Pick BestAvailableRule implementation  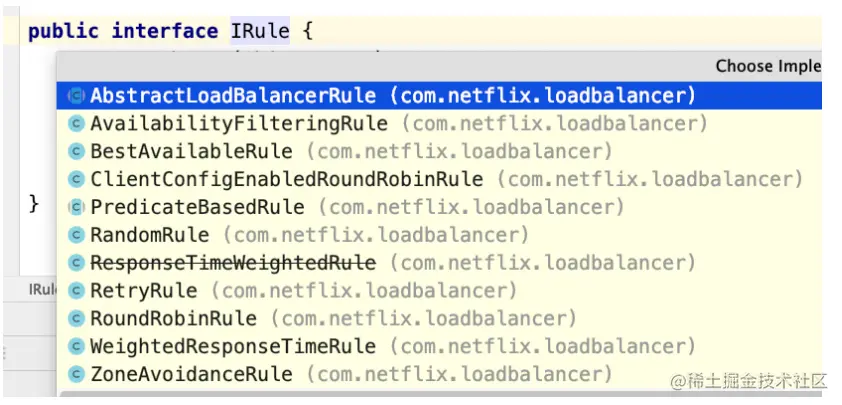point(439,151)
